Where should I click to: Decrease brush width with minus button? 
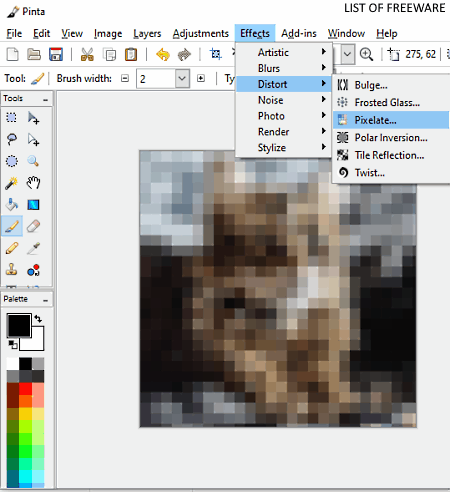(x=125, y=78)
